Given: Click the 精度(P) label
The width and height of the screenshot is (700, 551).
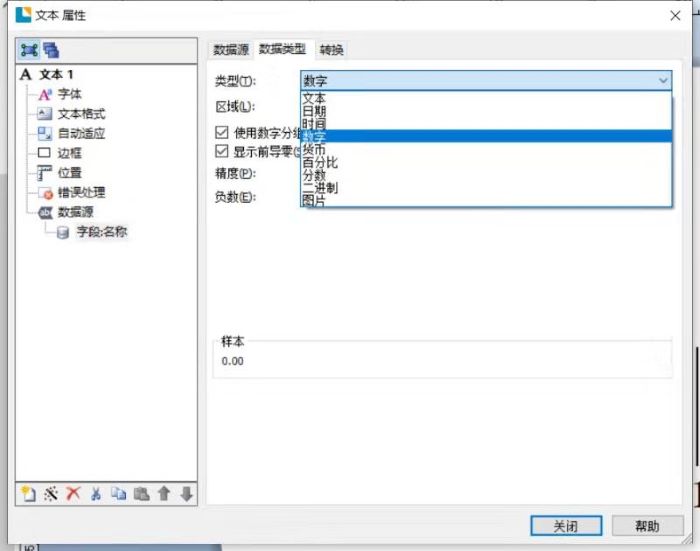Looking at the screenshot, I should (x=235, y=173).
